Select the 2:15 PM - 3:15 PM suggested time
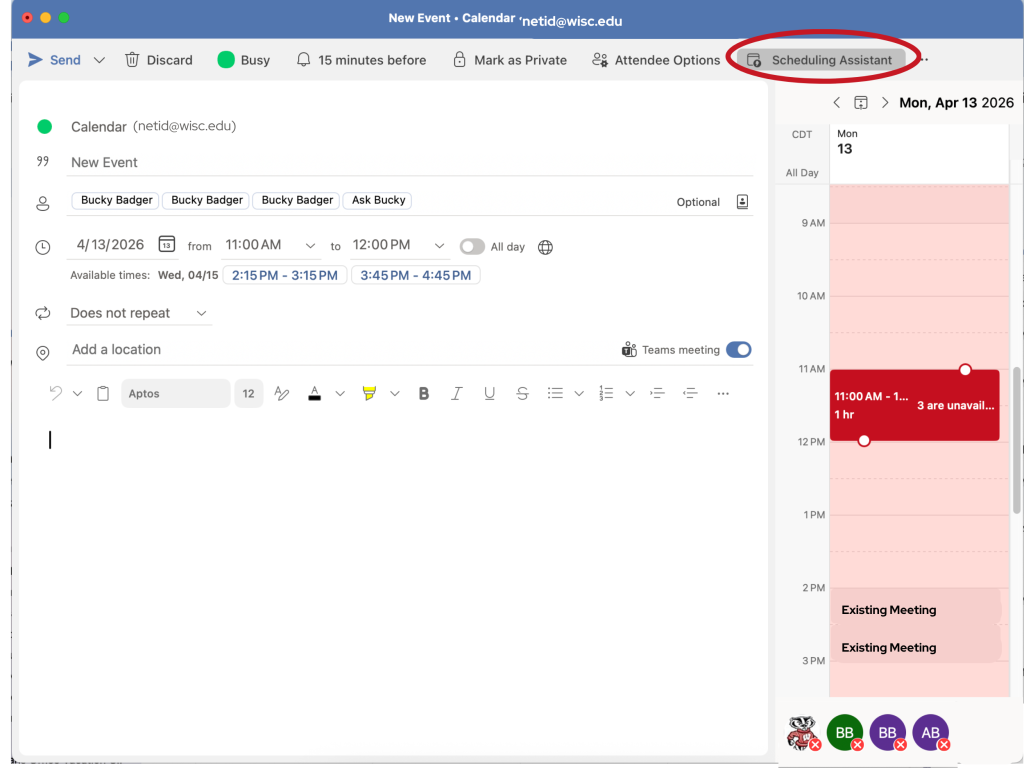Screen dimensions: 1024x768 tap(285, 275)
